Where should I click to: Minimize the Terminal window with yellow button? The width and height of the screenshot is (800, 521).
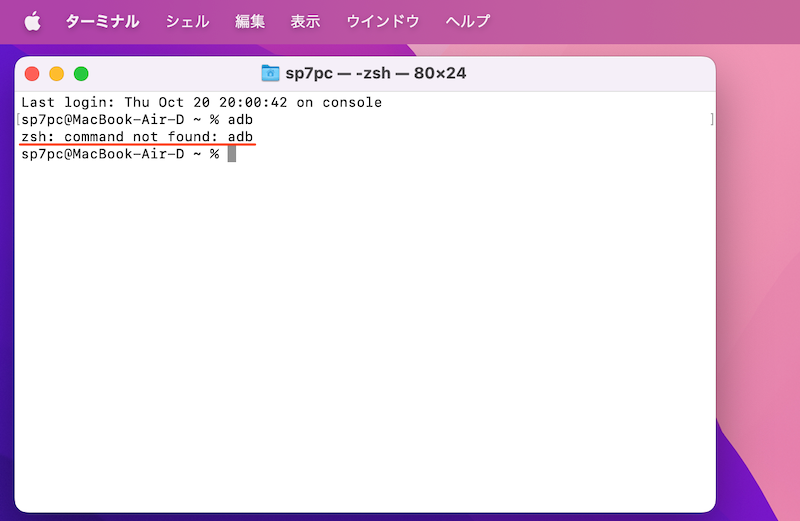[56, 73]
